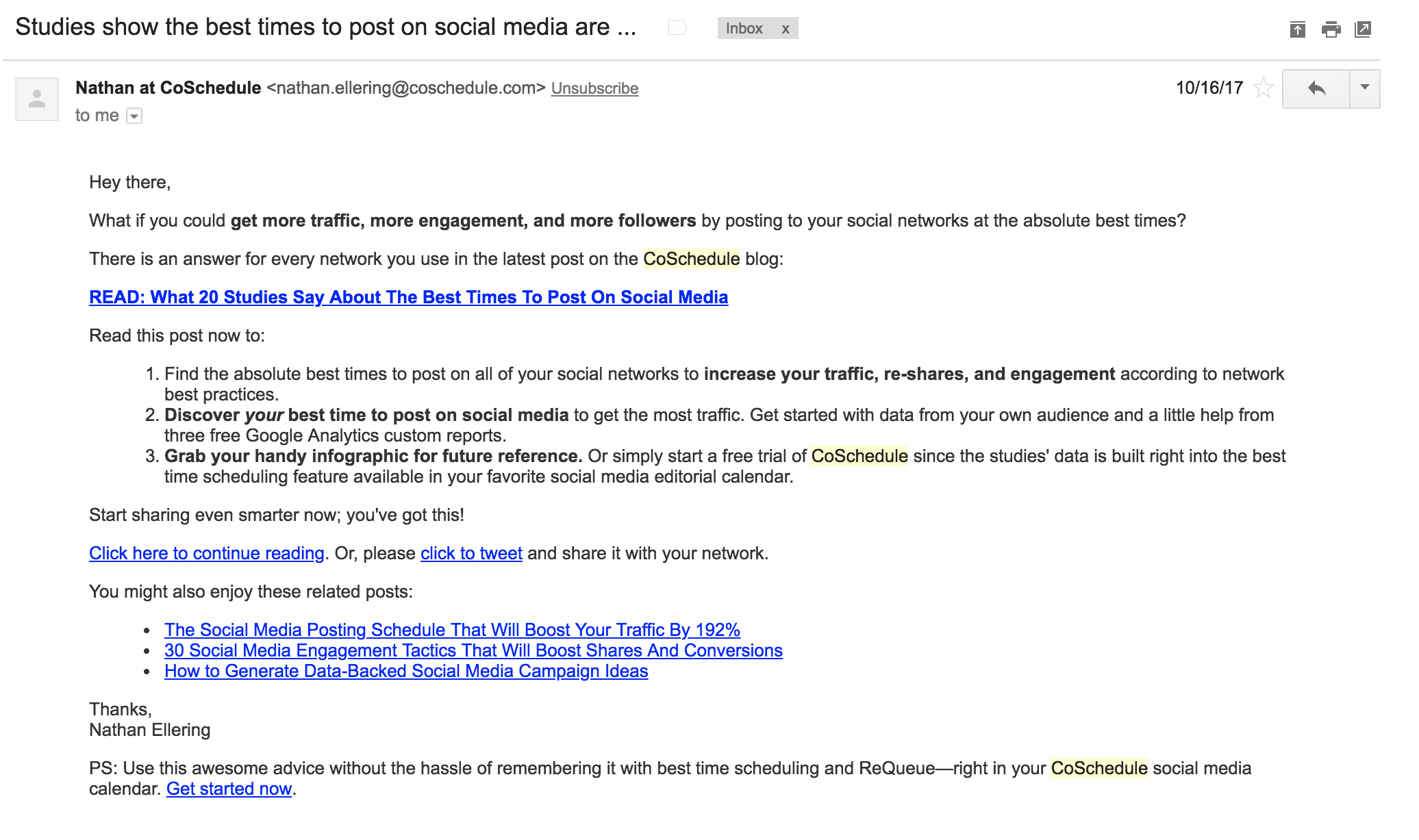Reply using the arrow button

(1316, 88)
